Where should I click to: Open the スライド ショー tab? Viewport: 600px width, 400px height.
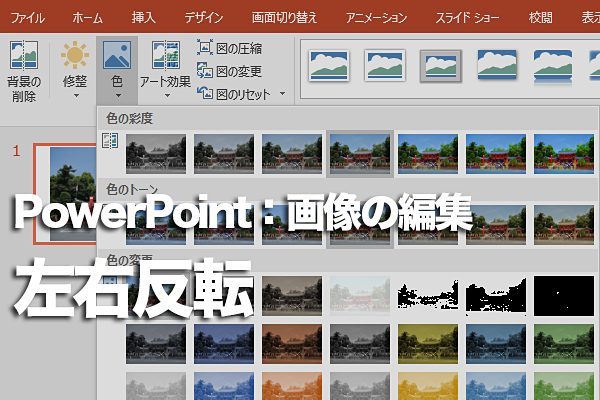click(x=467, y=18)
